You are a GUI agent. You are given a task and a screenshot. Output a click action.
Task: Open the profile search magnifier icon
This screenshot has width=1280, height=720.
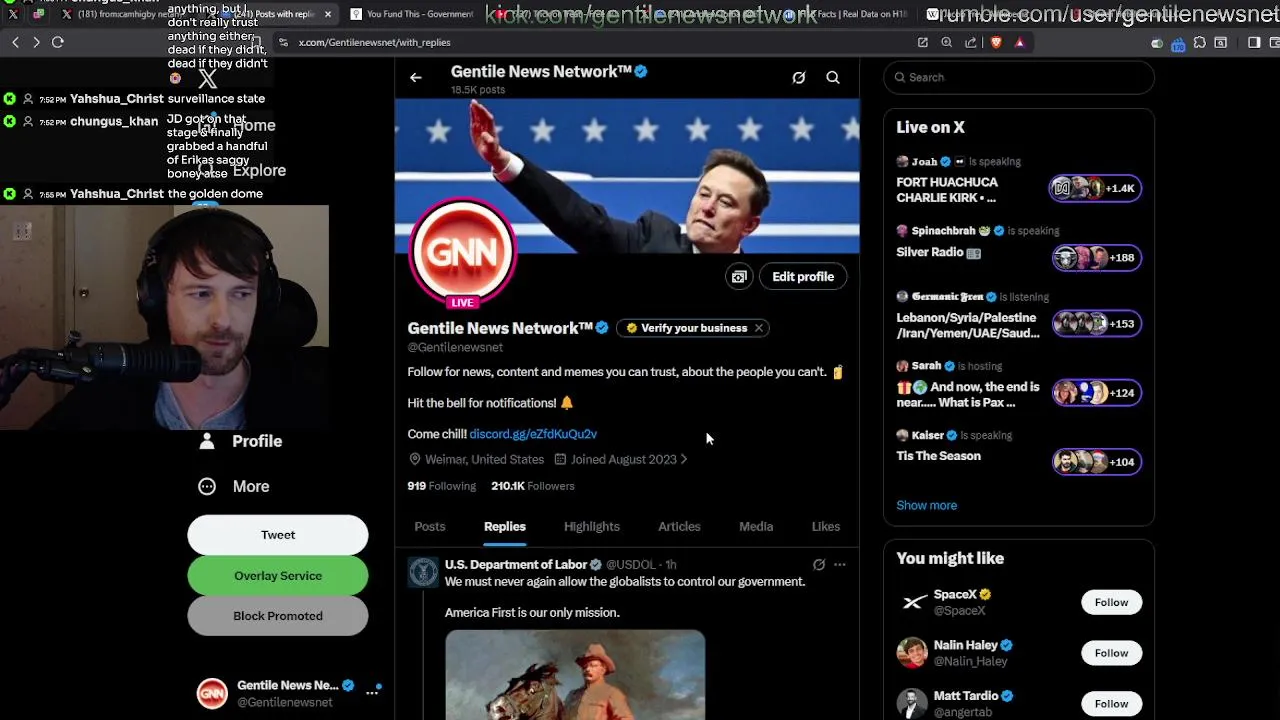point(833,77)
